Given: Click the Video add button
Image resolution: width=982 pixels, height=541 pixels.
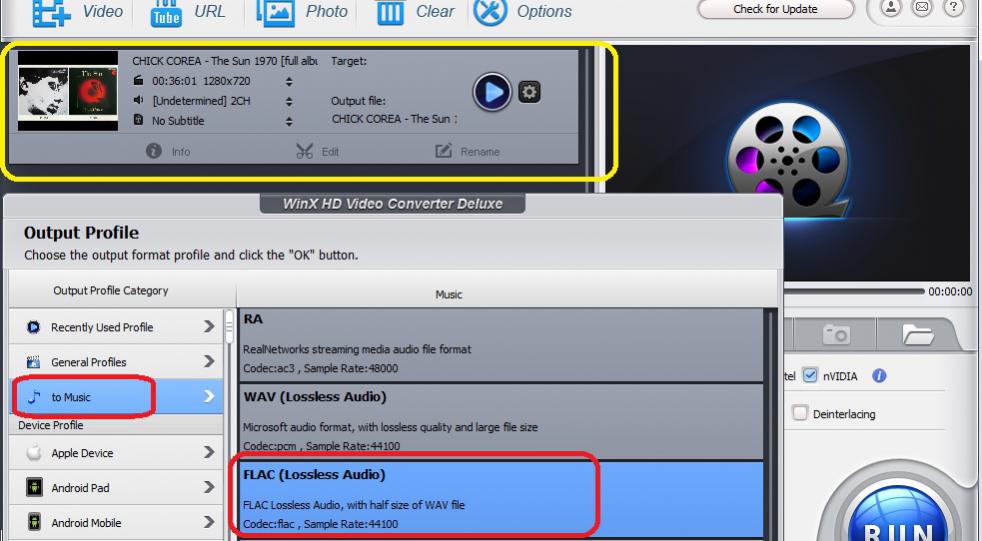Looking at the screenshot, I should click(48, 11).
